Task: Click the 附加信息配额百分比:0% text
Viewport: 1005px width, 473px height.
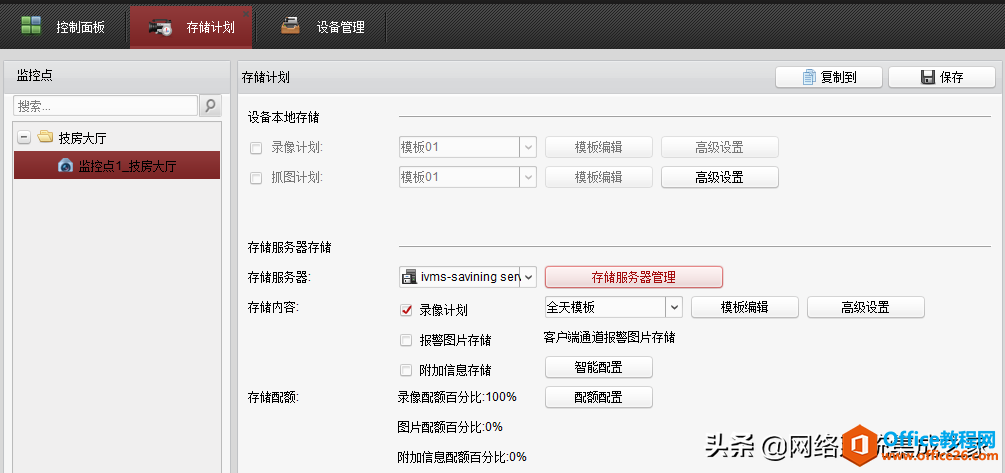Action: pos(462,457)
